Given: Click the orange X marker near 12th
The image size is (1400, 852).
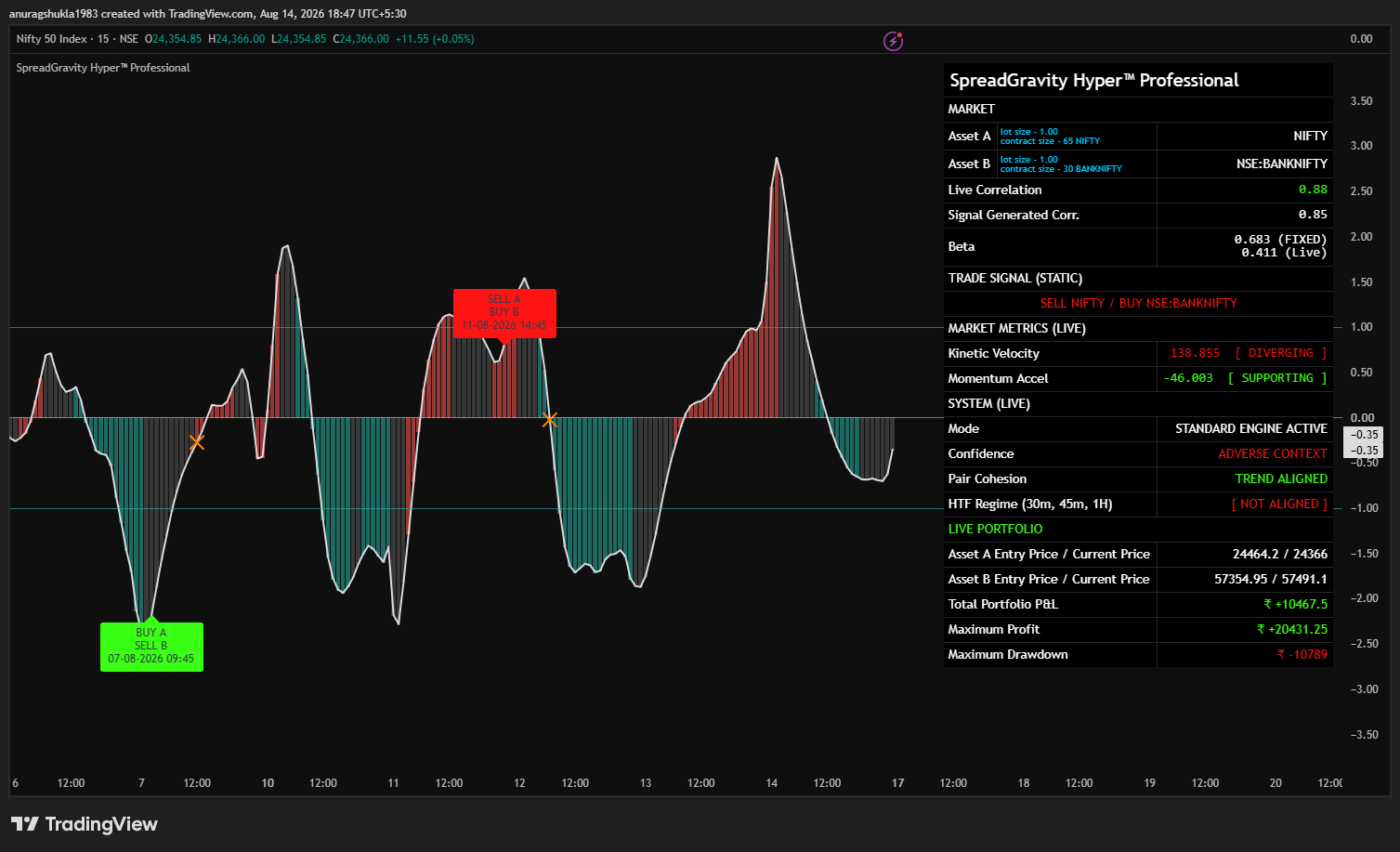Looking at the screenshot, I should 549,420.
